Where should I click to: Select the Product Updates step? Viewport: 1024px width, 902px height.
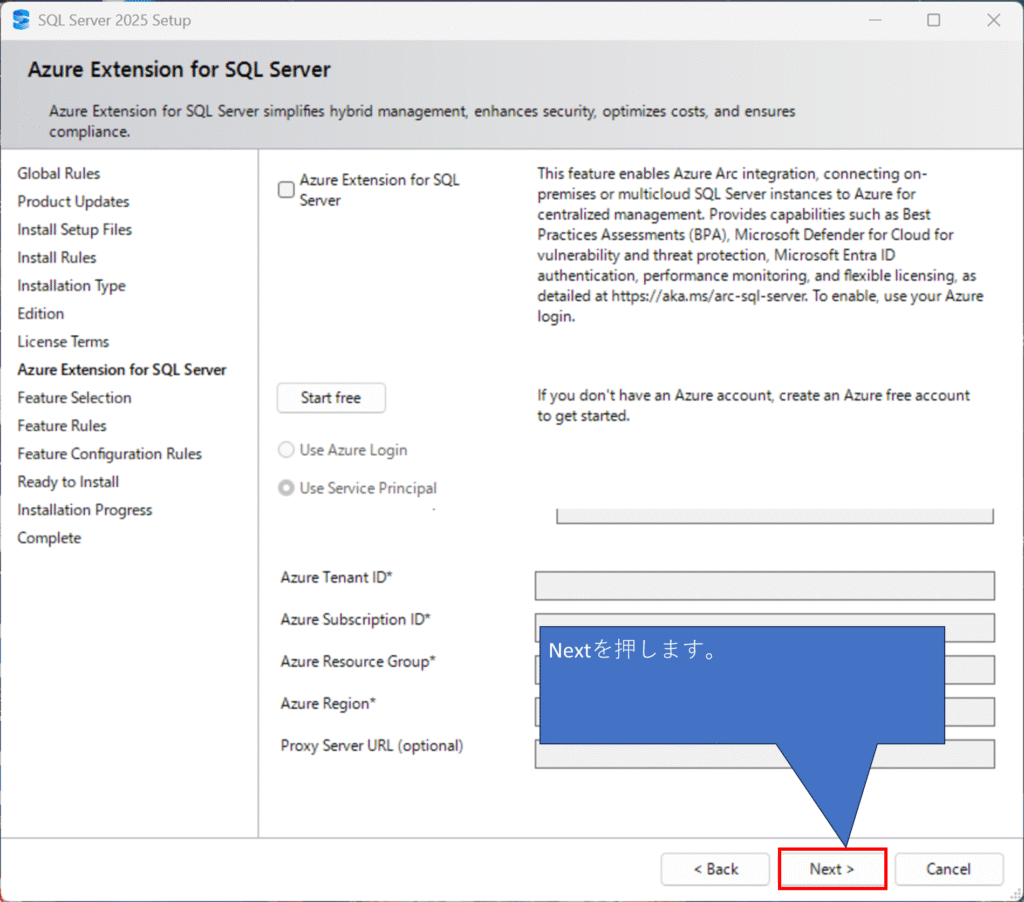73,201
